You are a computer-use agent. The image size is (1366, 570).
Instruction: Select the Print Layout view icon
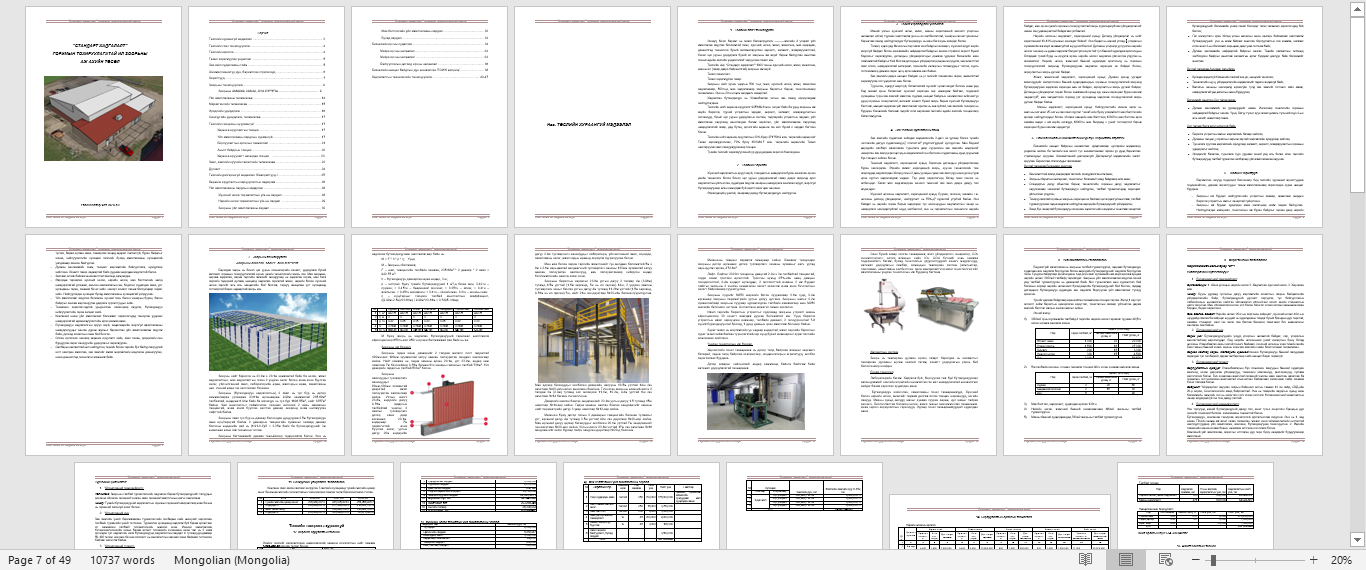click(x=1126, y=560)
